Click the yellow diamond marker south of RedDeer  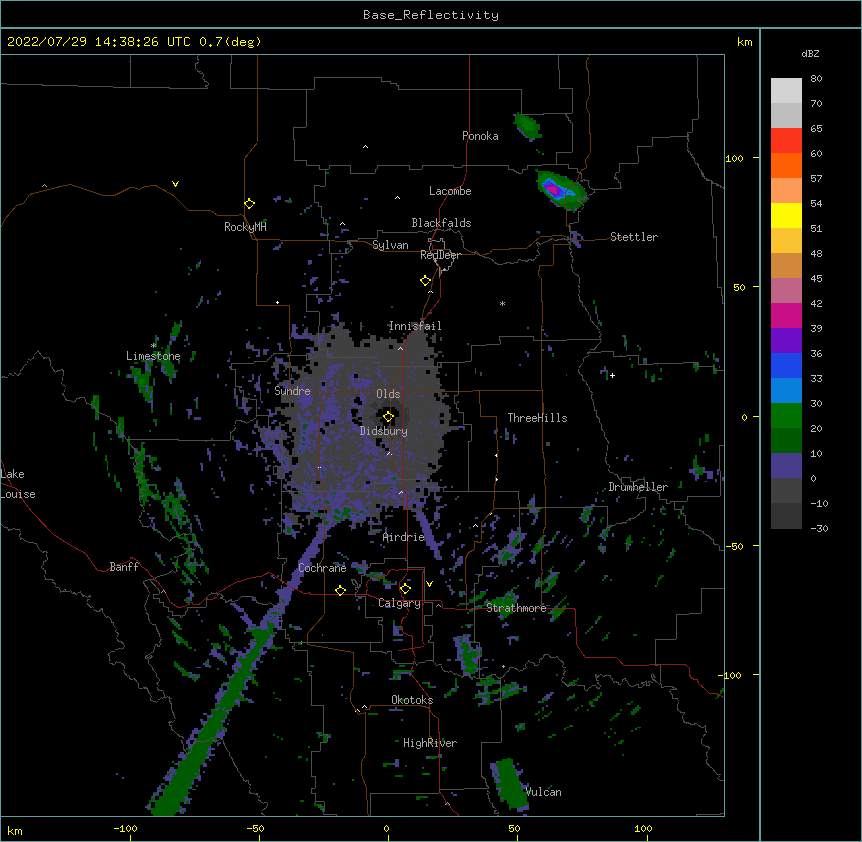(425, 281)
